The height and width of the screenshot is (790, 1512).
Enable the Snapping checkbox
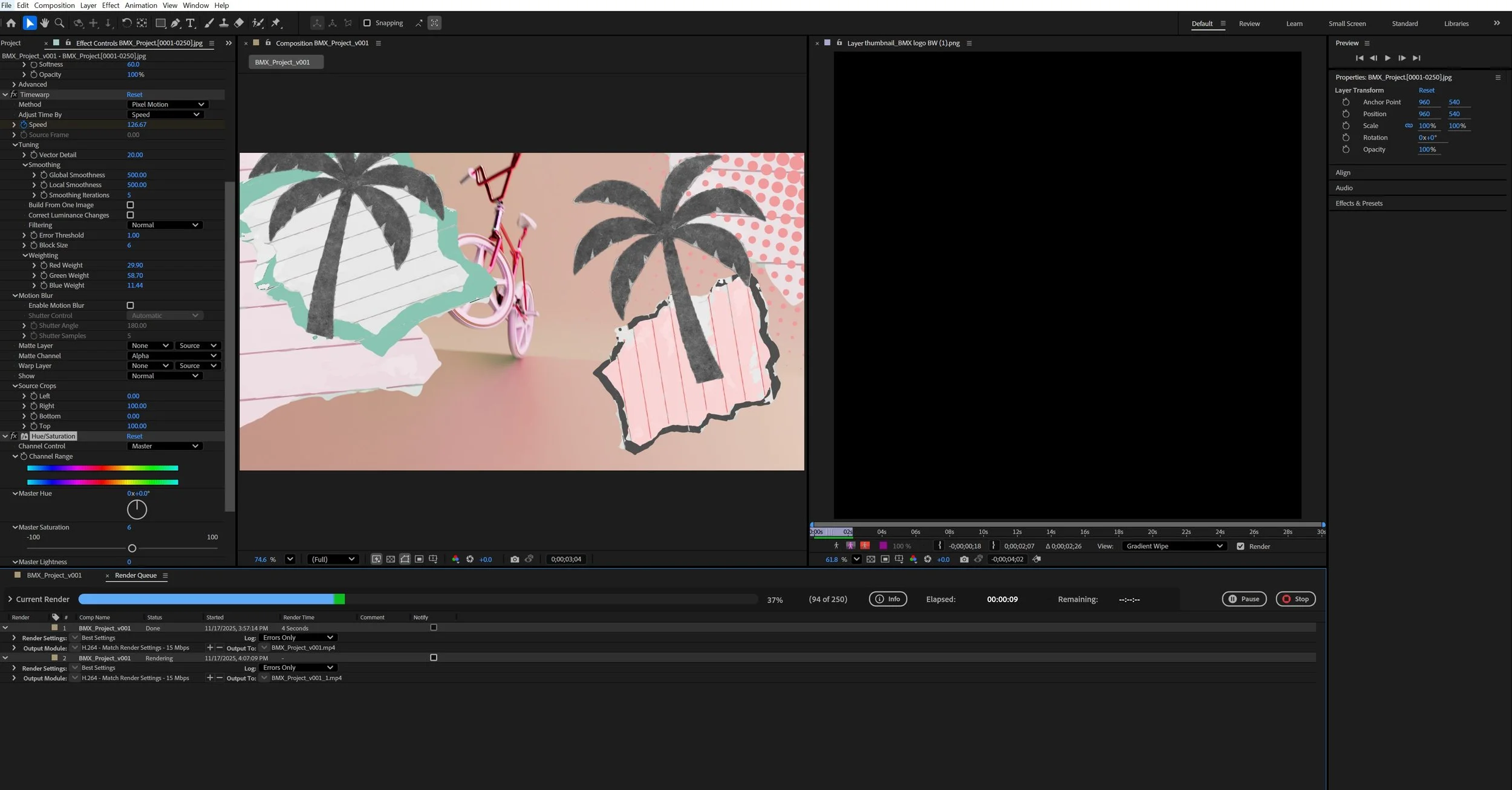point(367,23)
